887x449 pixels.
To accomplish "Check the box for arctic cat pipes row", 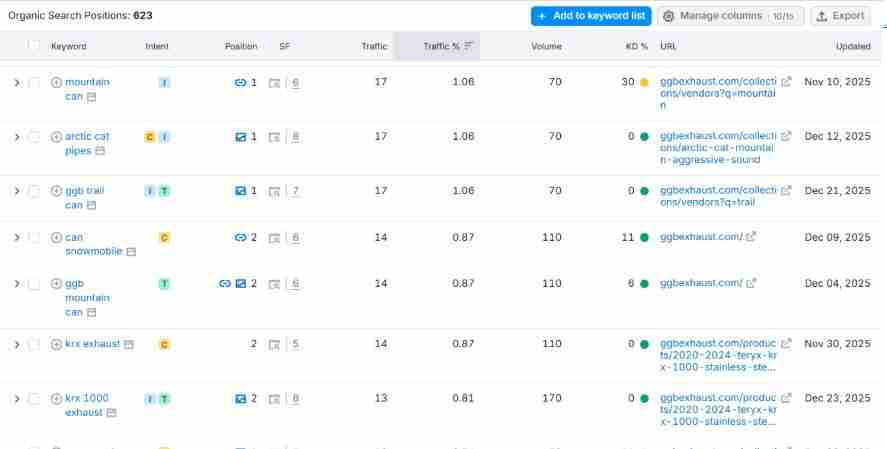I will (34, 137).
